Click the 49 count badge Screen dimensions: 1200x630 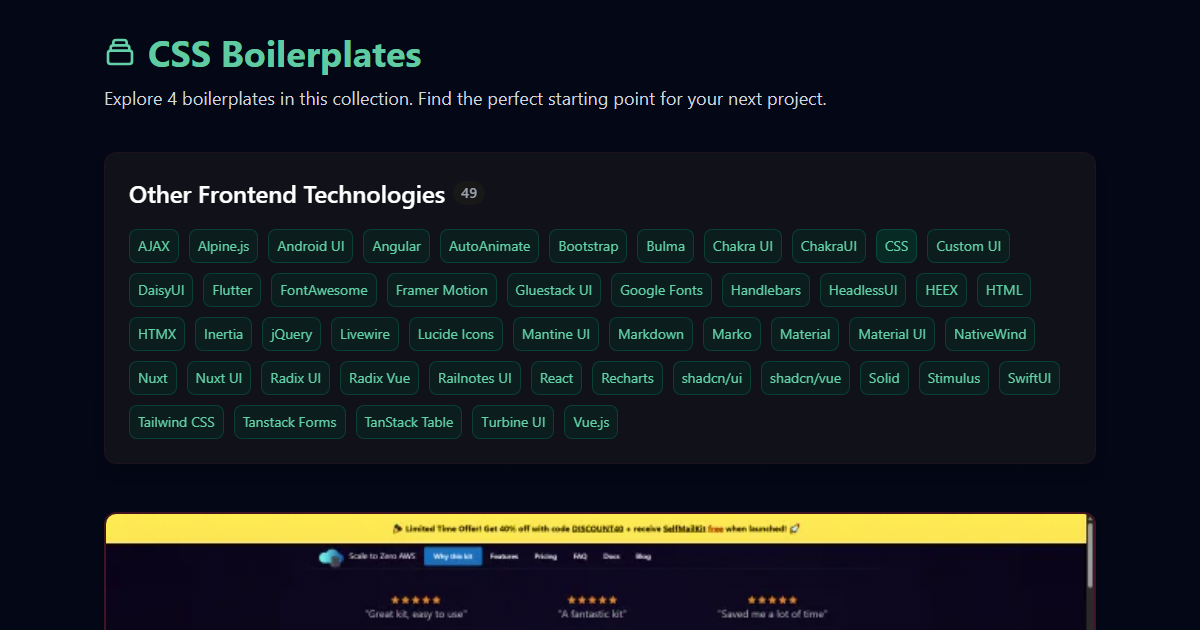point(469,193)
